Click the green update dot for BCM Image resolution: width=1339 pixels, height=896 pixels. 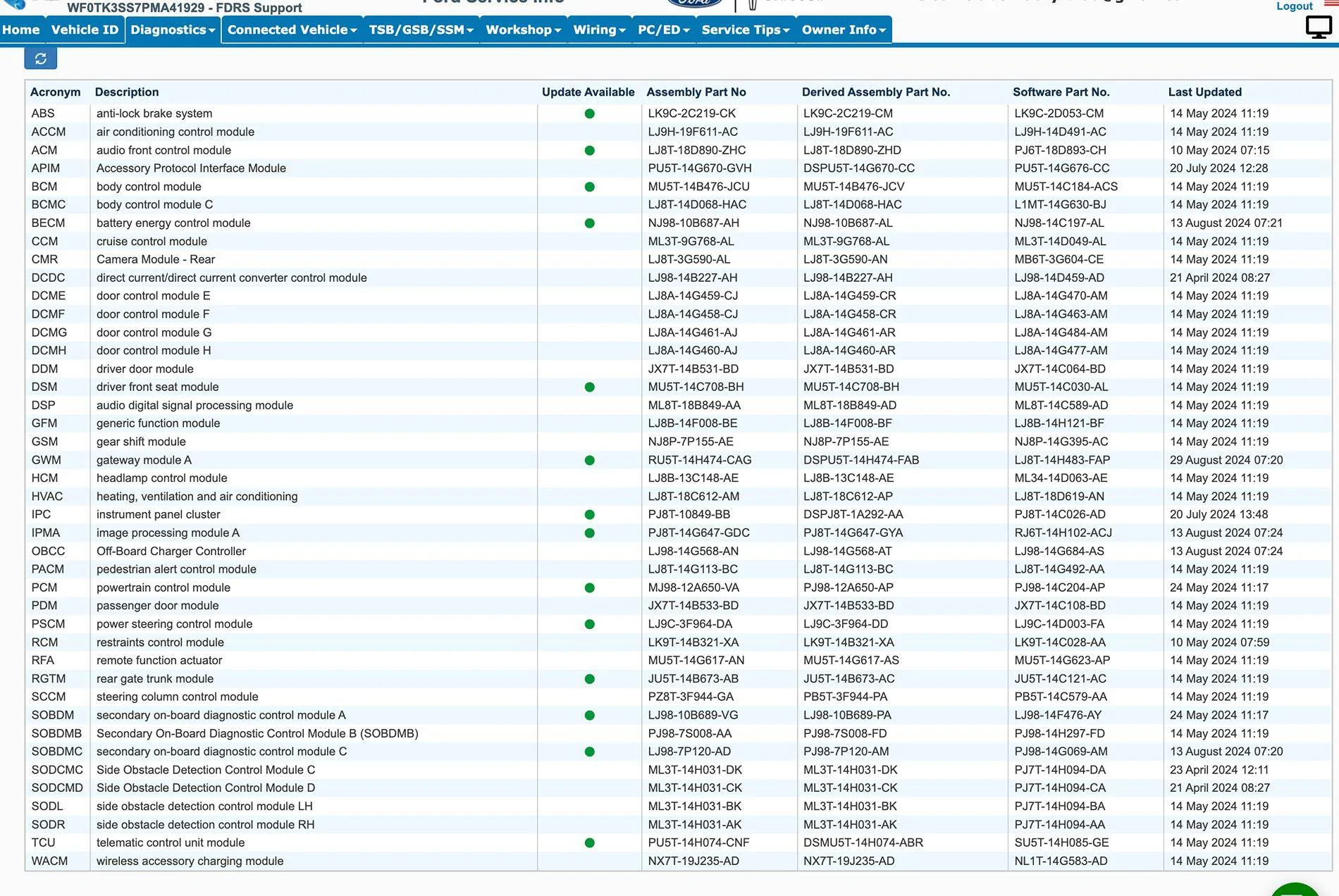[590, 187]
